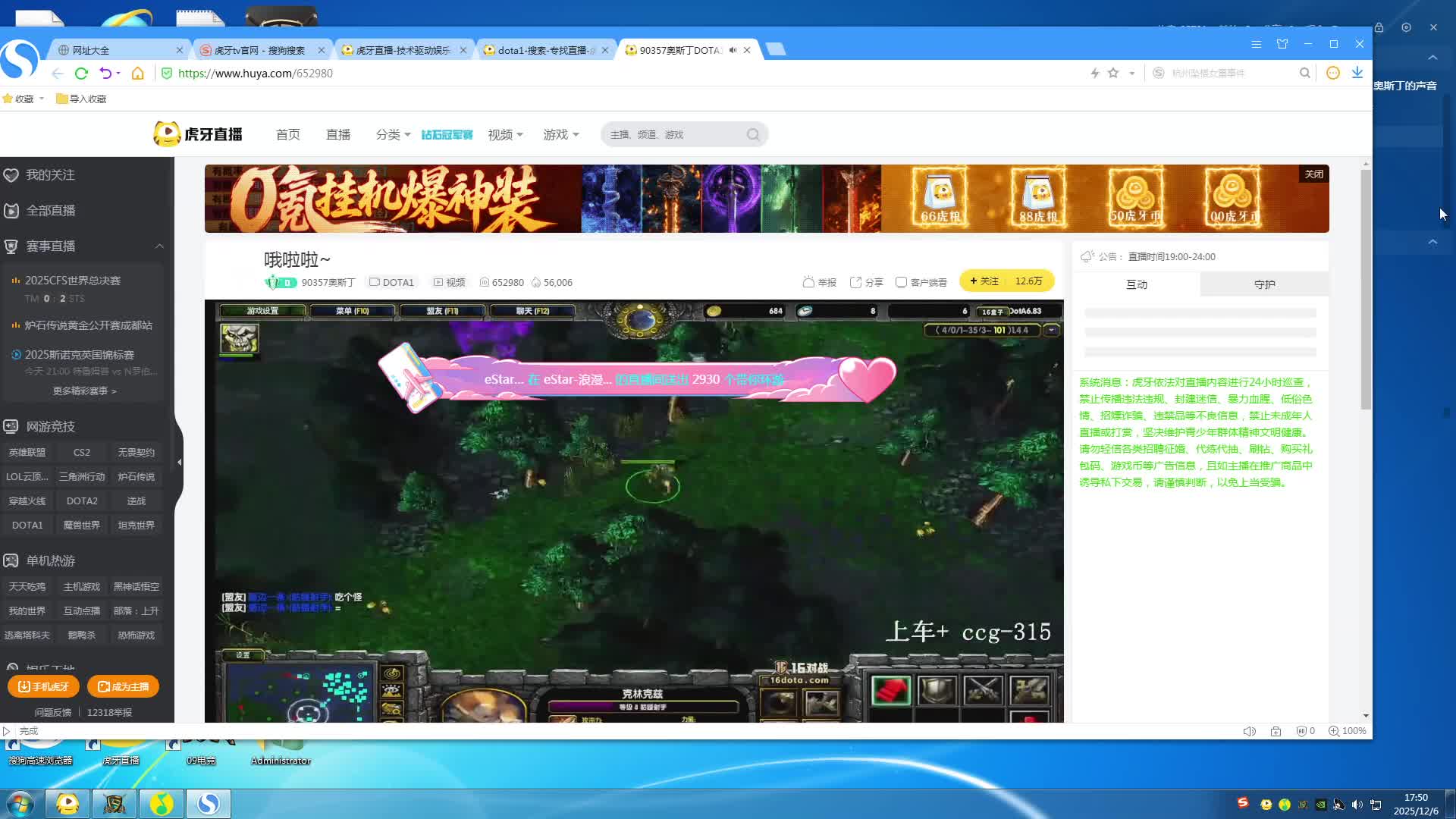Click the browser refresh icon

pyautogui.click(x=81, y=74)
